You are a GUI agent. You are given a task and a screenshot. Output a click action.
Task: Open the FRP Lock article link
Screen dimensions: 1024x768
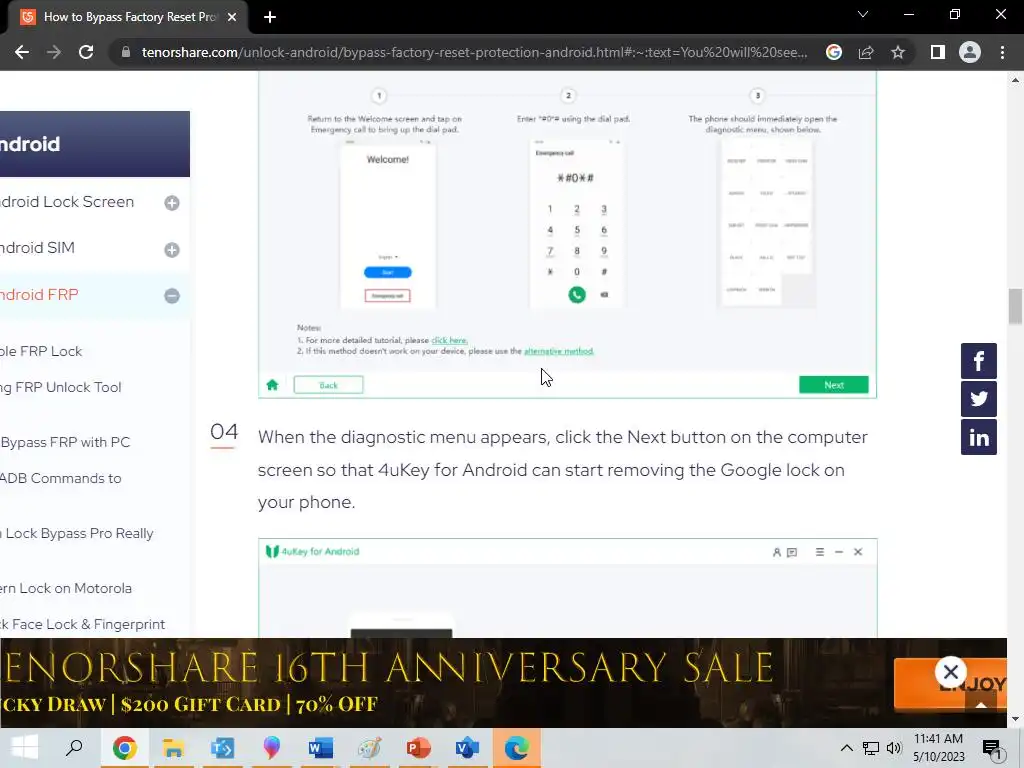(x=41, y=351)
